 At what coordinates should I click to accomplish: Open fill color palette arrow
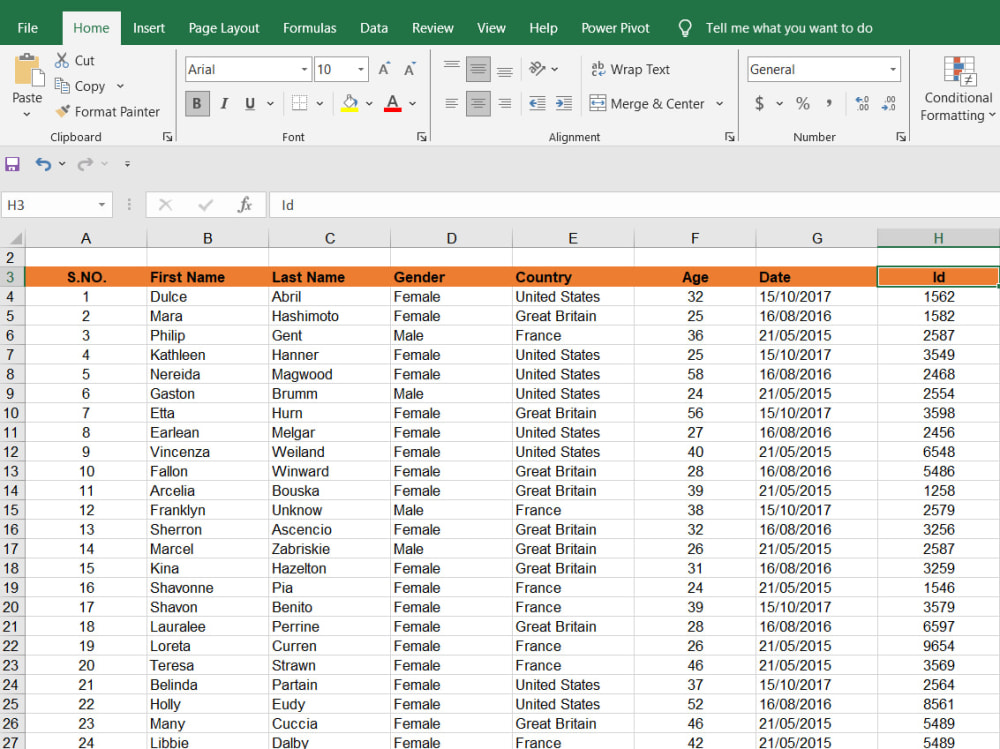point(369,103)
